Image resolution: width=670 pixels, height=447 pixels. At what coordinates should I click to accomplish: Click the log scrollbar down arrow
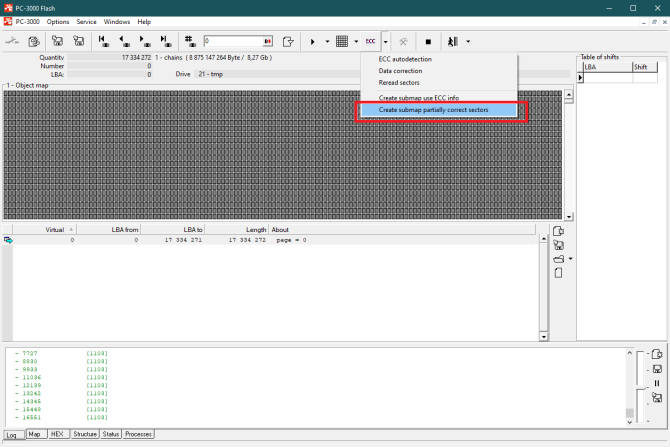[629, 422]
